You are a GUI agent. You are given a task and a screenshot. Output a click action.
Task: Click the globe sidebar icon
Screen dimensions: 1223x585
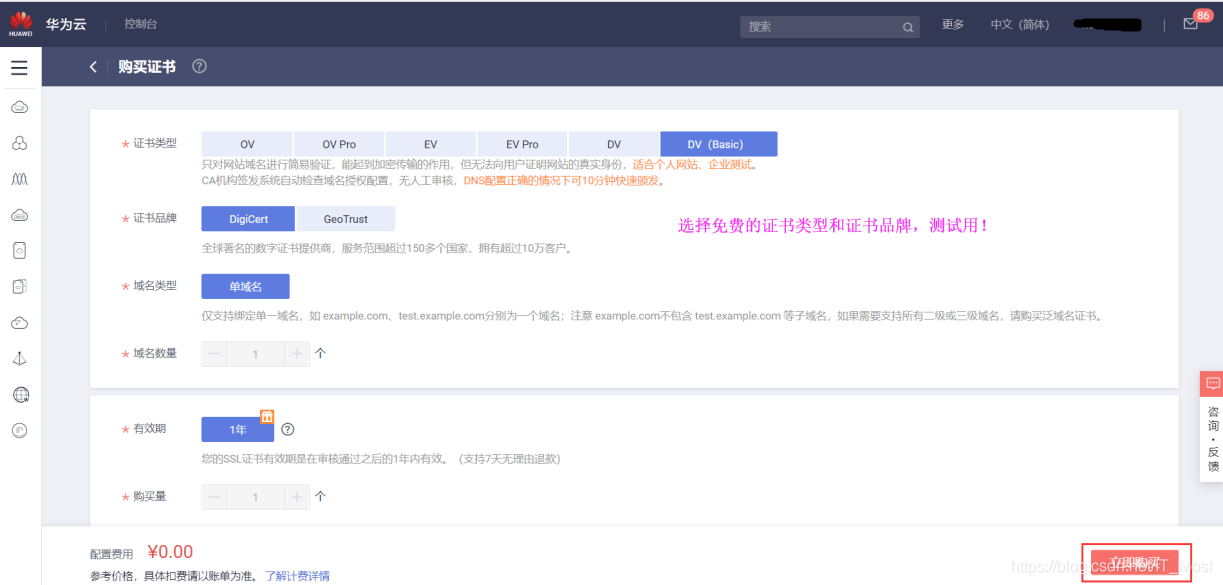[x=20, y=394]
